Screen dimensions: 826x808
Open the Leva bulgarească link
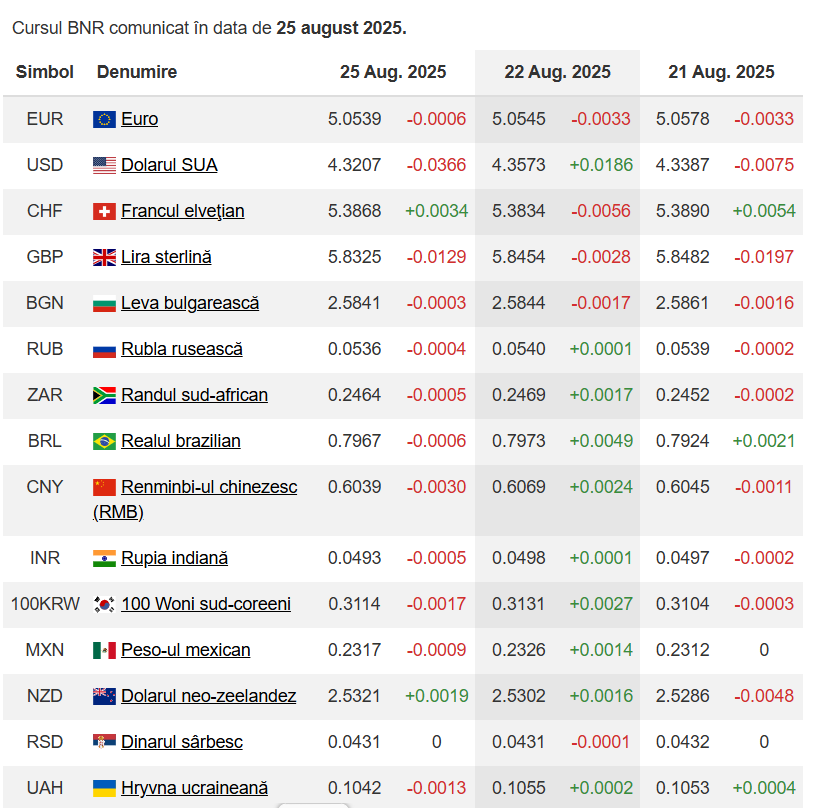coord(190,303)
